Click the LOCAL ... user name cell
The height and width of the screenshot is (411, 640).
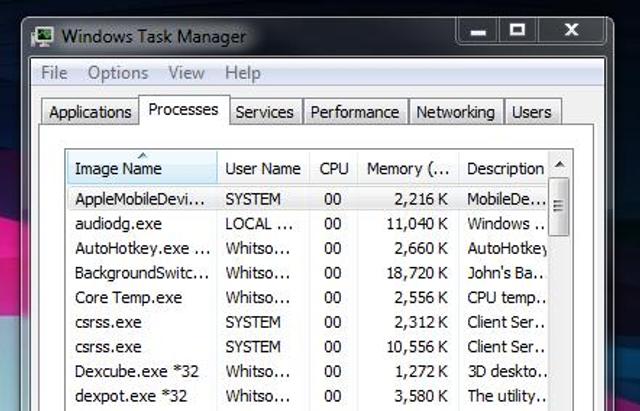coord(259,224)
